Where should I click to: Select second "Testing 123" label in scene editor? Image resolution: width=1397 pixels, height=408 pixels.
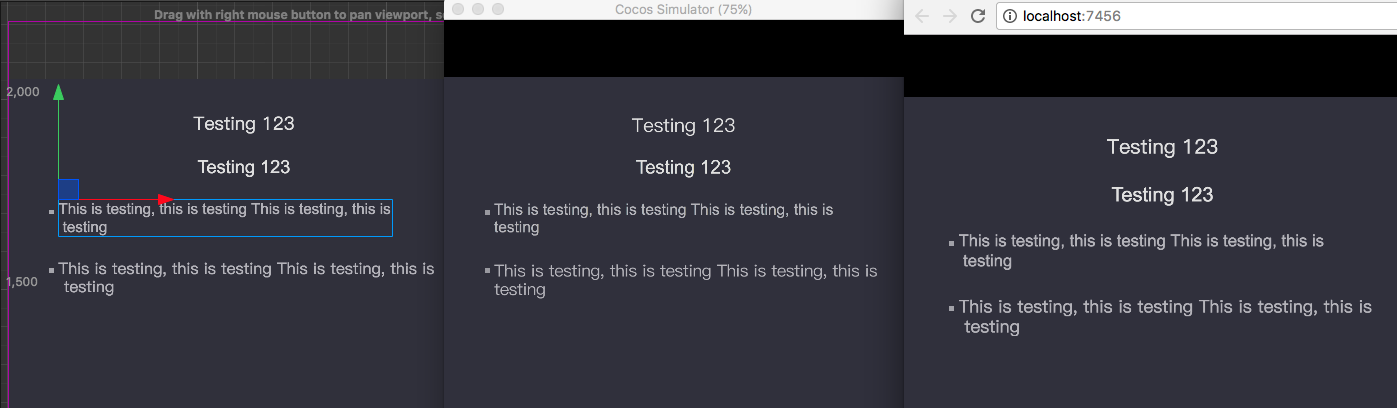coord(244,167)
